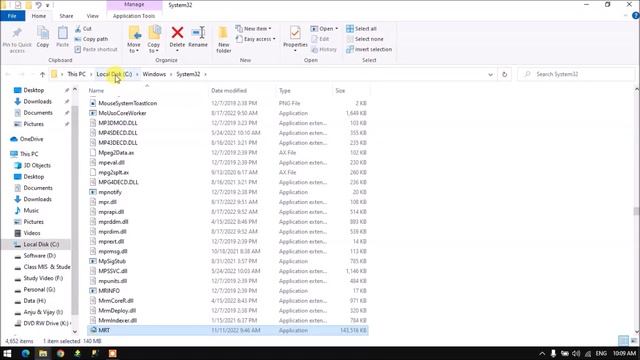
Task: Click the Up one level arrow
Action: click(x=42, y=74)
